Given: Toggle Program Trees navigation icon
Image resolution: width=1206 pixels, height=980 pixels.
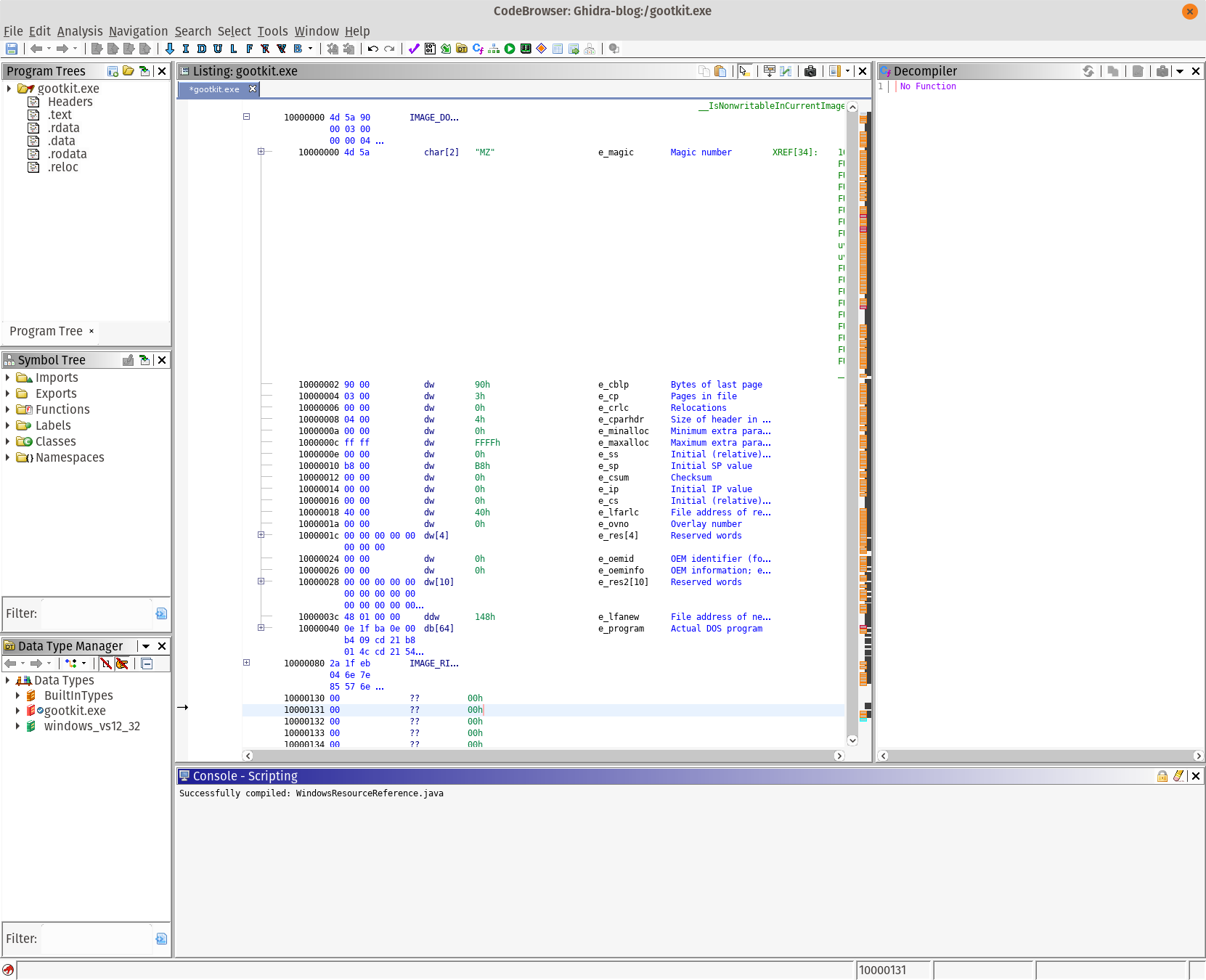Looking at the screenshot, I should [144, 71].
